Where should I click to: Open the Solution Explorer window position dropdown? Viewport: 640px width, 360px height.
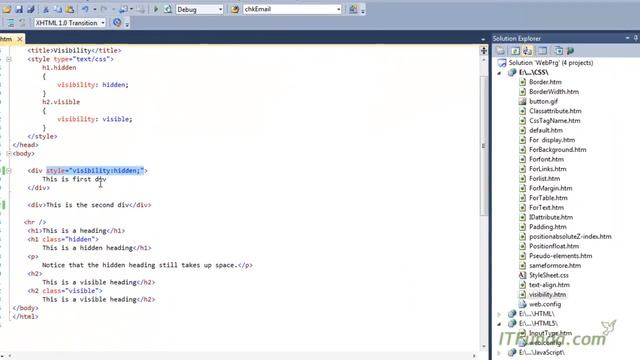[627, 38]
